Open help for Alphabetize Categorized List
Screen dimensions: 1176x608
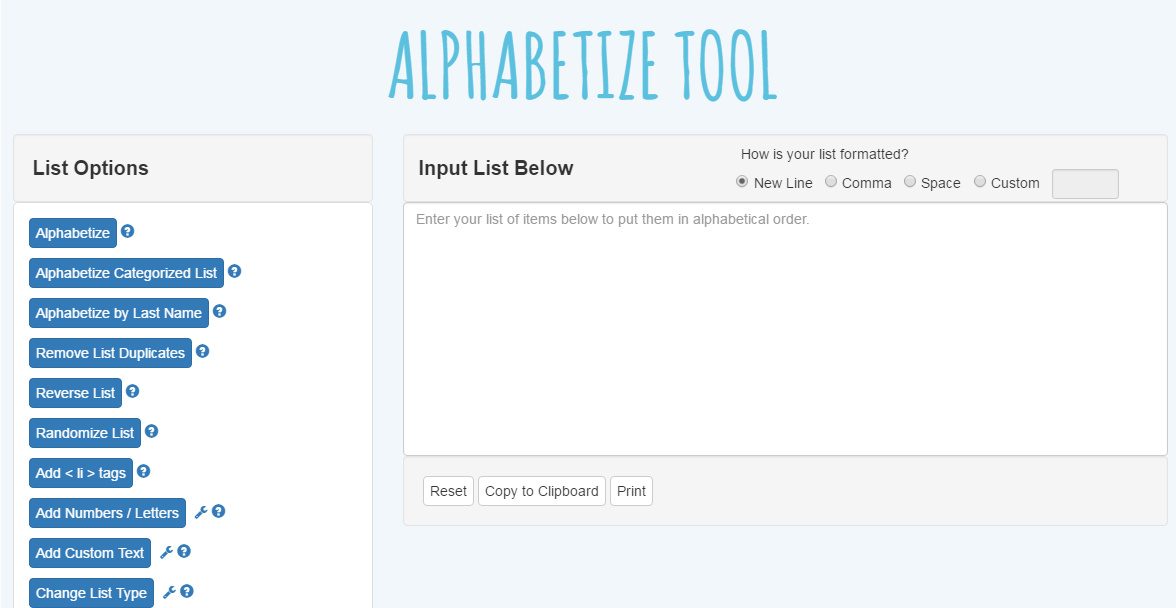[234, 271]
